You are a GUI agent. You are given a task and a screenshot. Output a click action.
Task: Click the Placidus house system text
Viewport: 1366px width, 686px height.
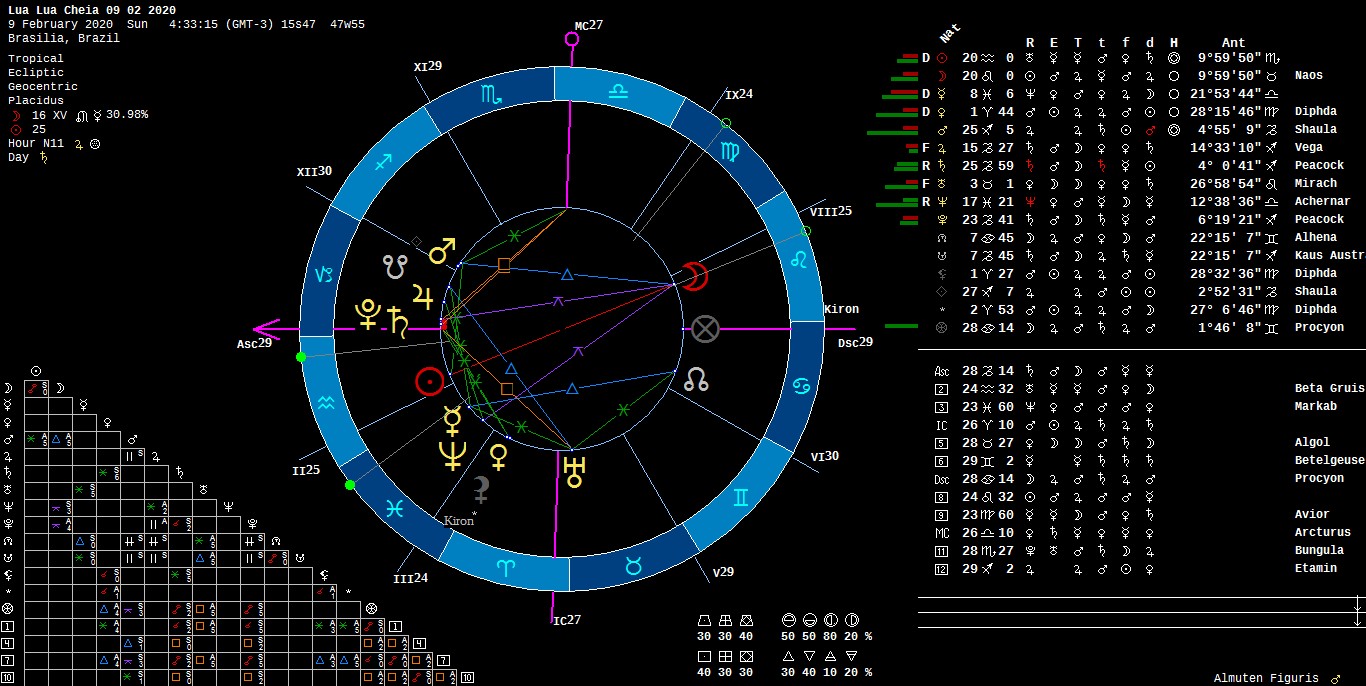(36, 100)
